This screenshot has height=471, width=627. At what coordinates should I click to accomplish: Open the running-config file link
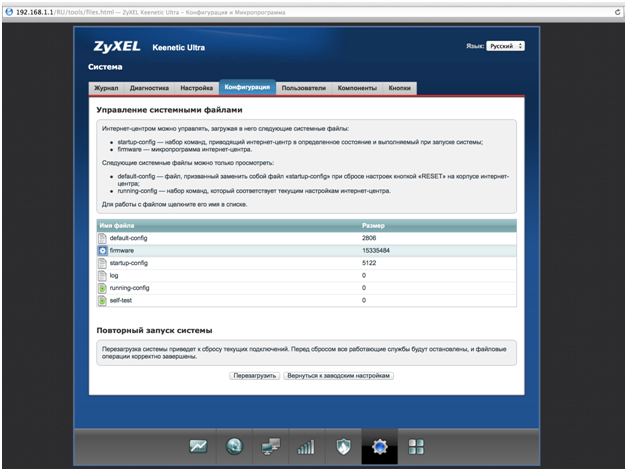pos(130,287)
